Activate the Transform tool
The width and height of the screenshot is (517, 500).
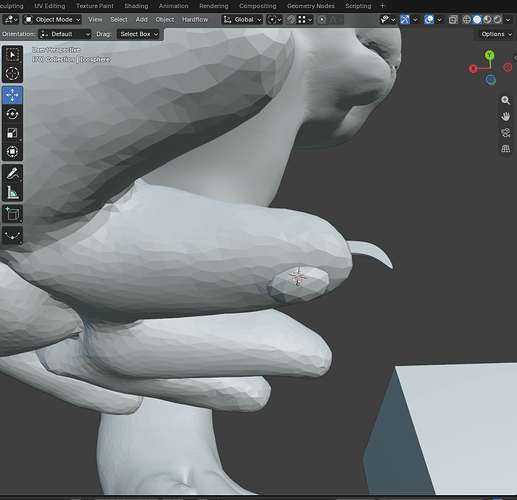point(12,152)
